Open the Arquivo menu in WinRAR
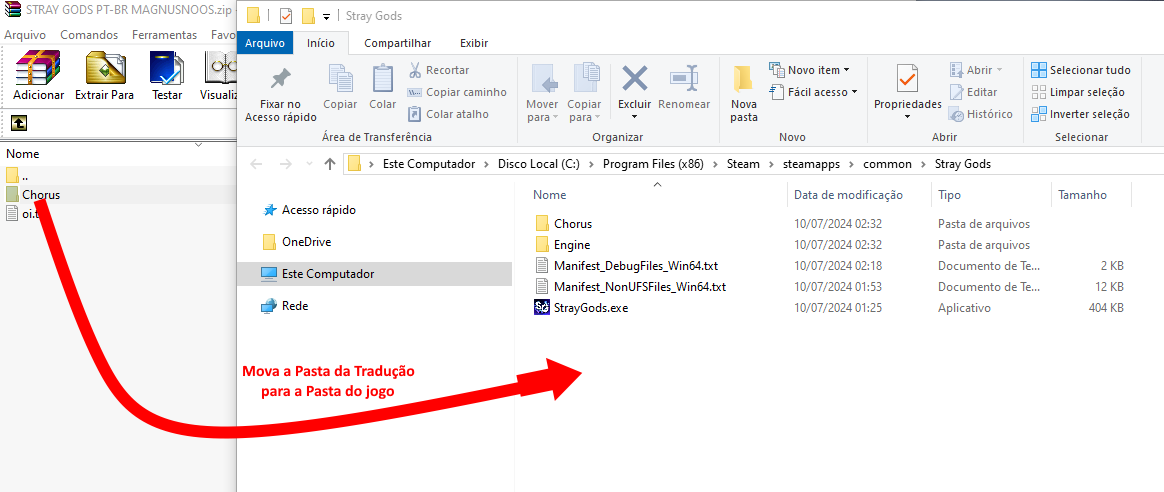The height and width of the screenshot is (492, 1164). point(25,35)
